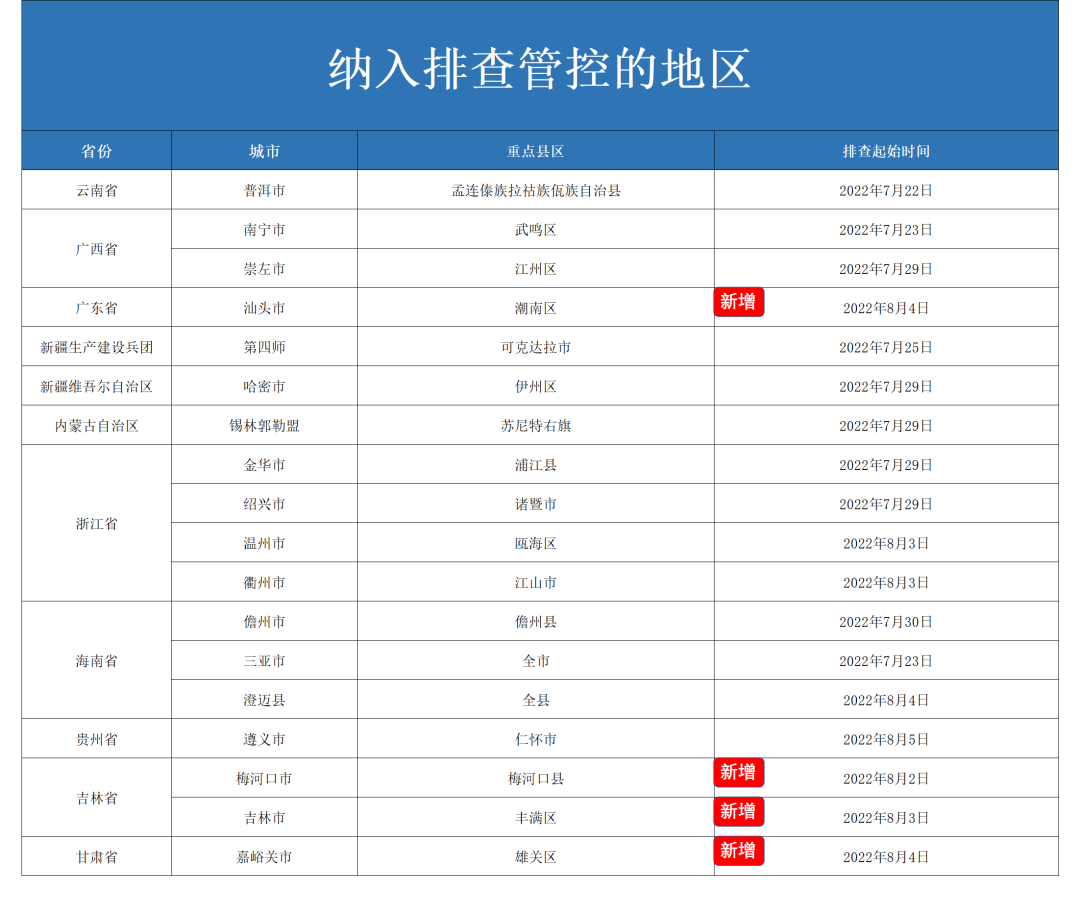Click the 新增 badge in the 雄关区 row
The width and height of the screenshot is (1080, 915).
tap(738, 850)
